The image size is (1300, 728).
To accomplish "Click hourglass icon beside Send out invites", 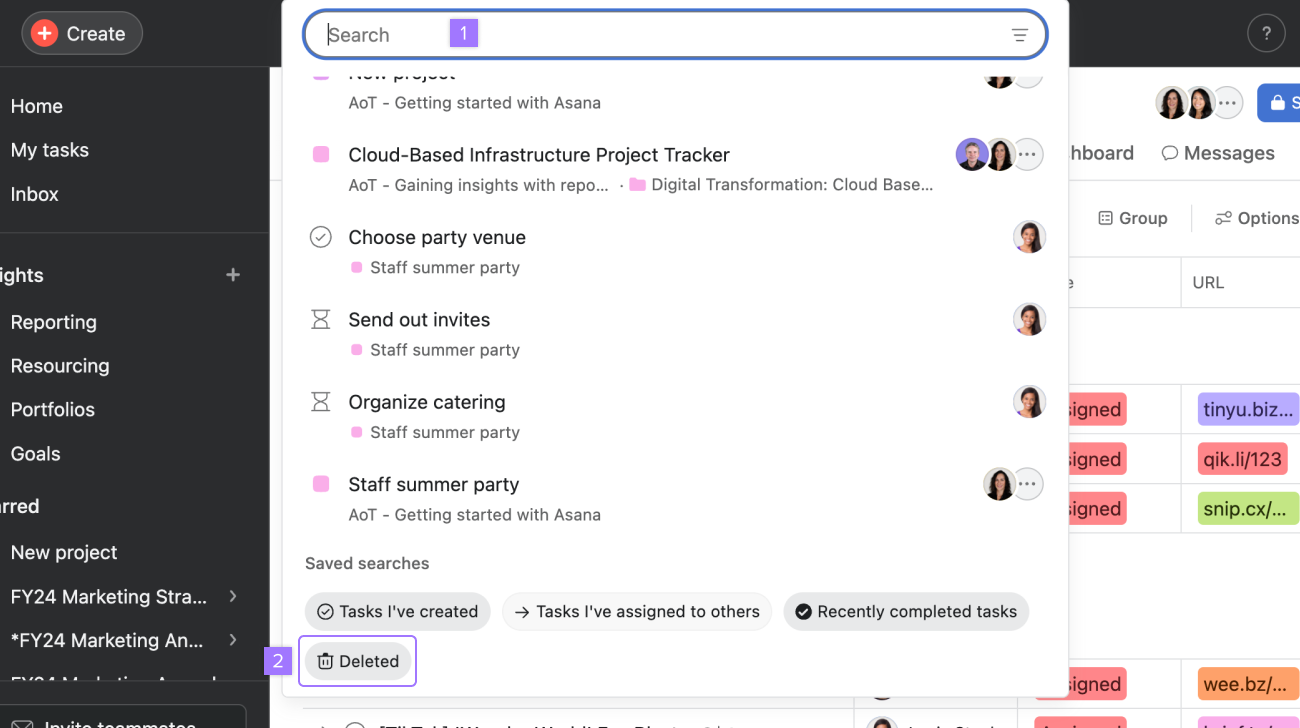I will tap(320, 320).
